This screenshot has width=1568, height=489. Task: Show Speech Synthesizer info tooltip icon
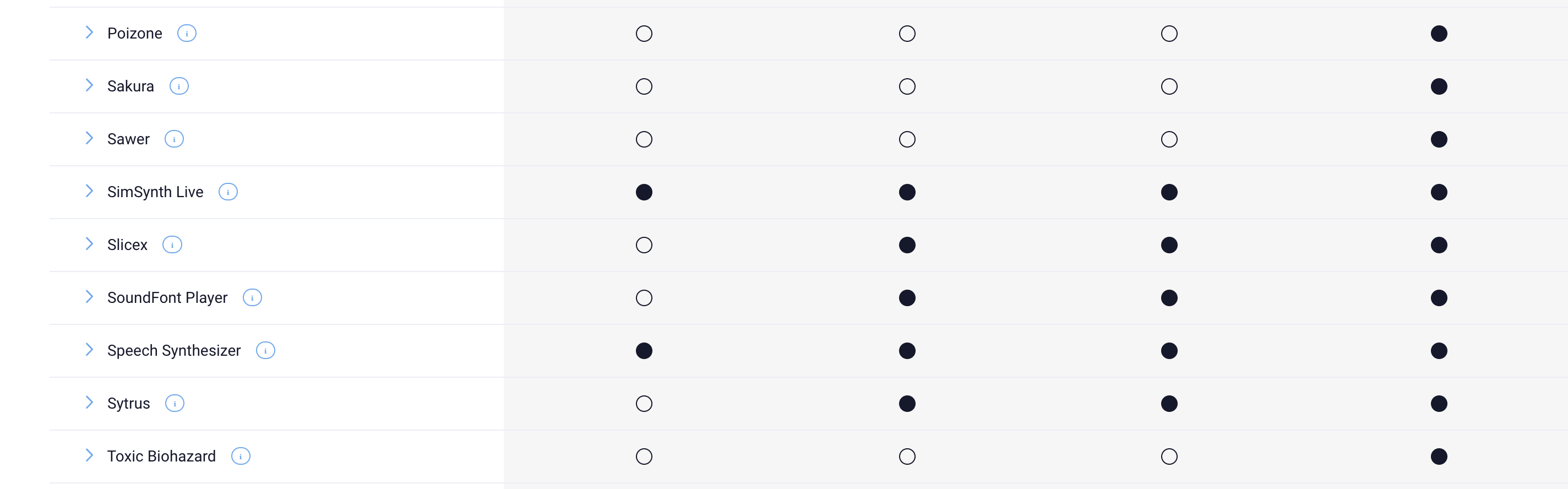click(x=265, y=351)
